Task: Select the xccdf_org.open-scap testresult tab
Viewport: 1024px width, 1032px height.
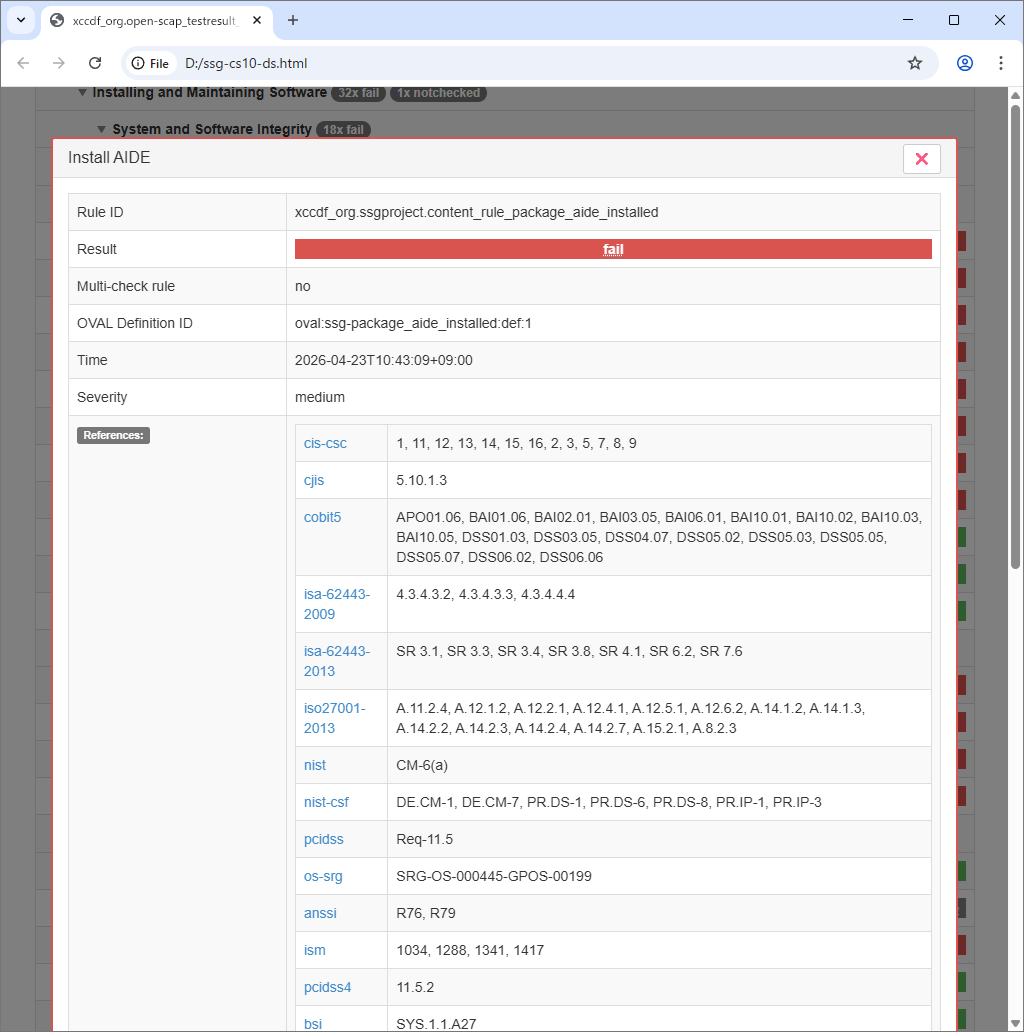Action: [150, 20]
